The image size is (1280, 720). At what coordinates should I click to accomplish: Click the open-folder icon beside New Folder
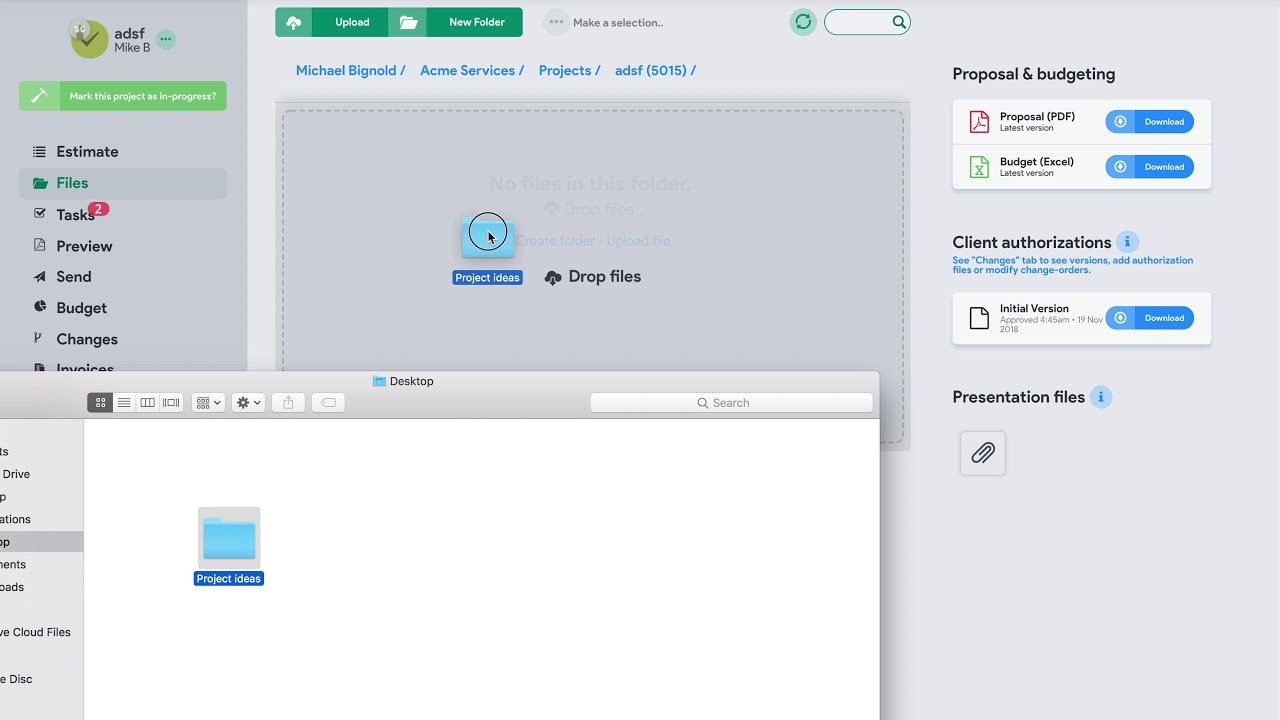point(409,22)
